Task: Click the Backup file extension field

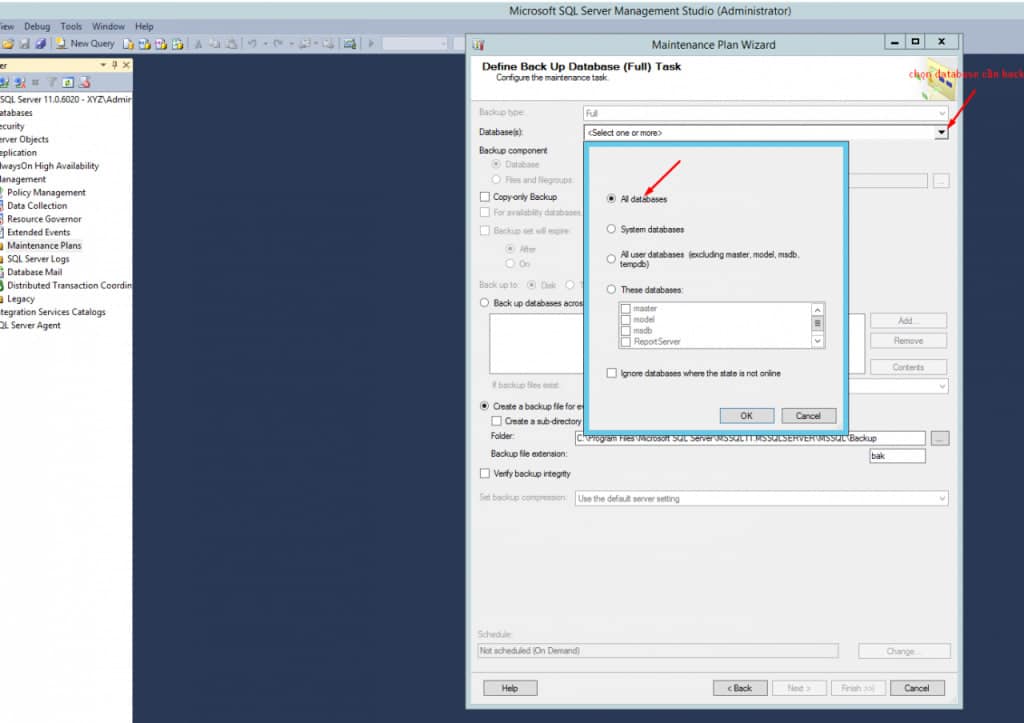Action: 897,456
